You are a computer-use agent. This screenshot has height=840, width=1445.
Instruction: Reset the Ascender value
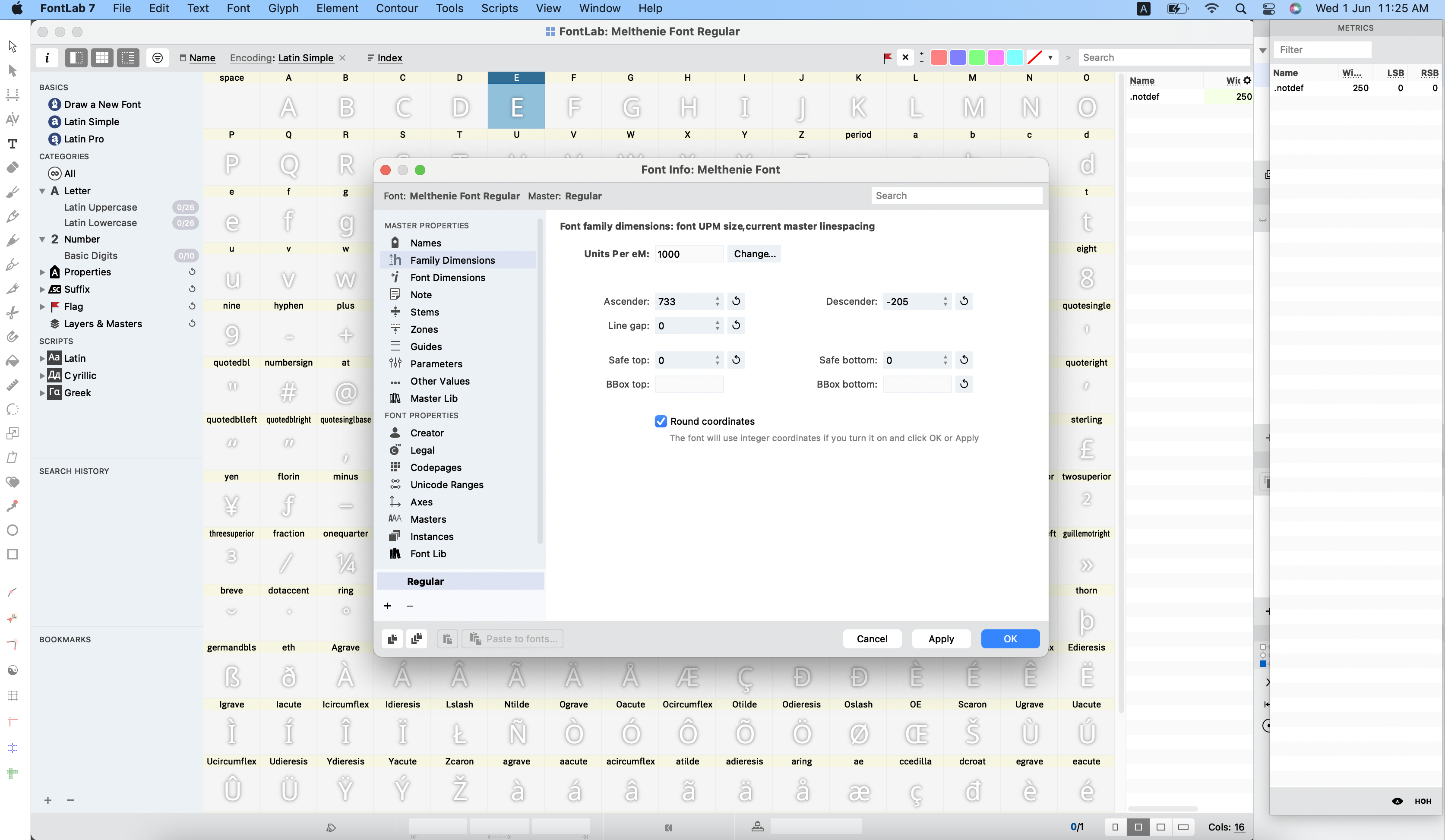click(736, 301)
